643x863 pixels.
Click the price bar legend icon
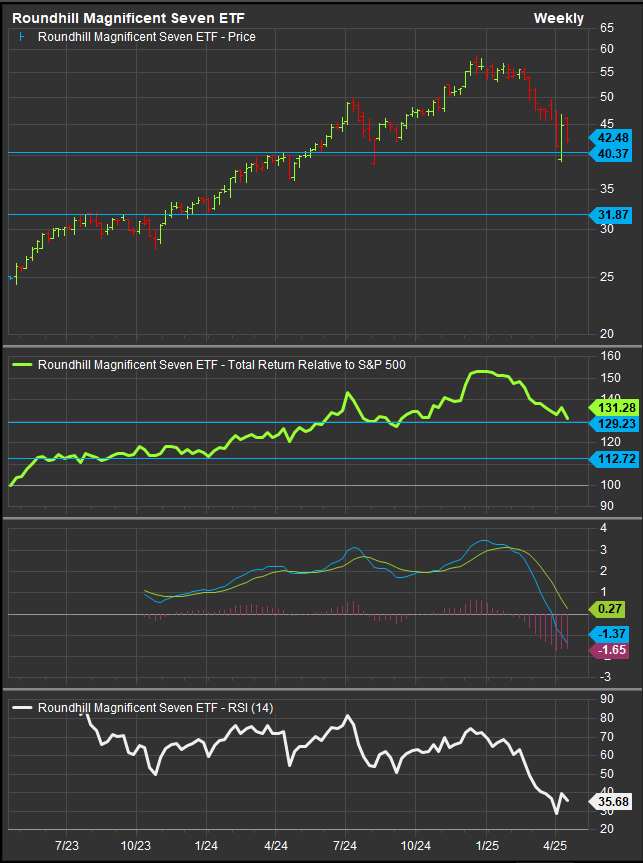(x=21, y=37)
